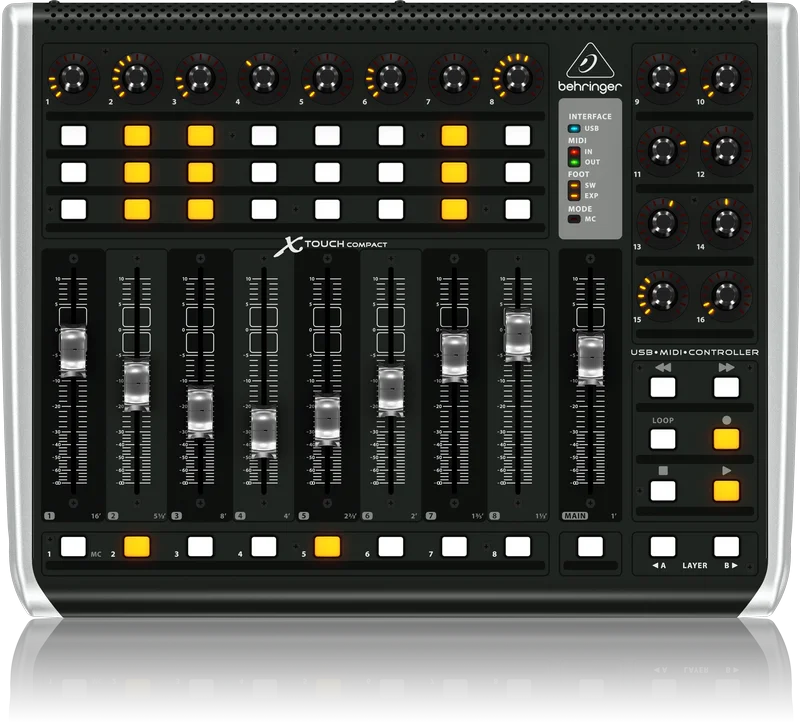Toggle second-row lit button under encoder 2
The image size is (800, 724).
click(x=137, y=172)
